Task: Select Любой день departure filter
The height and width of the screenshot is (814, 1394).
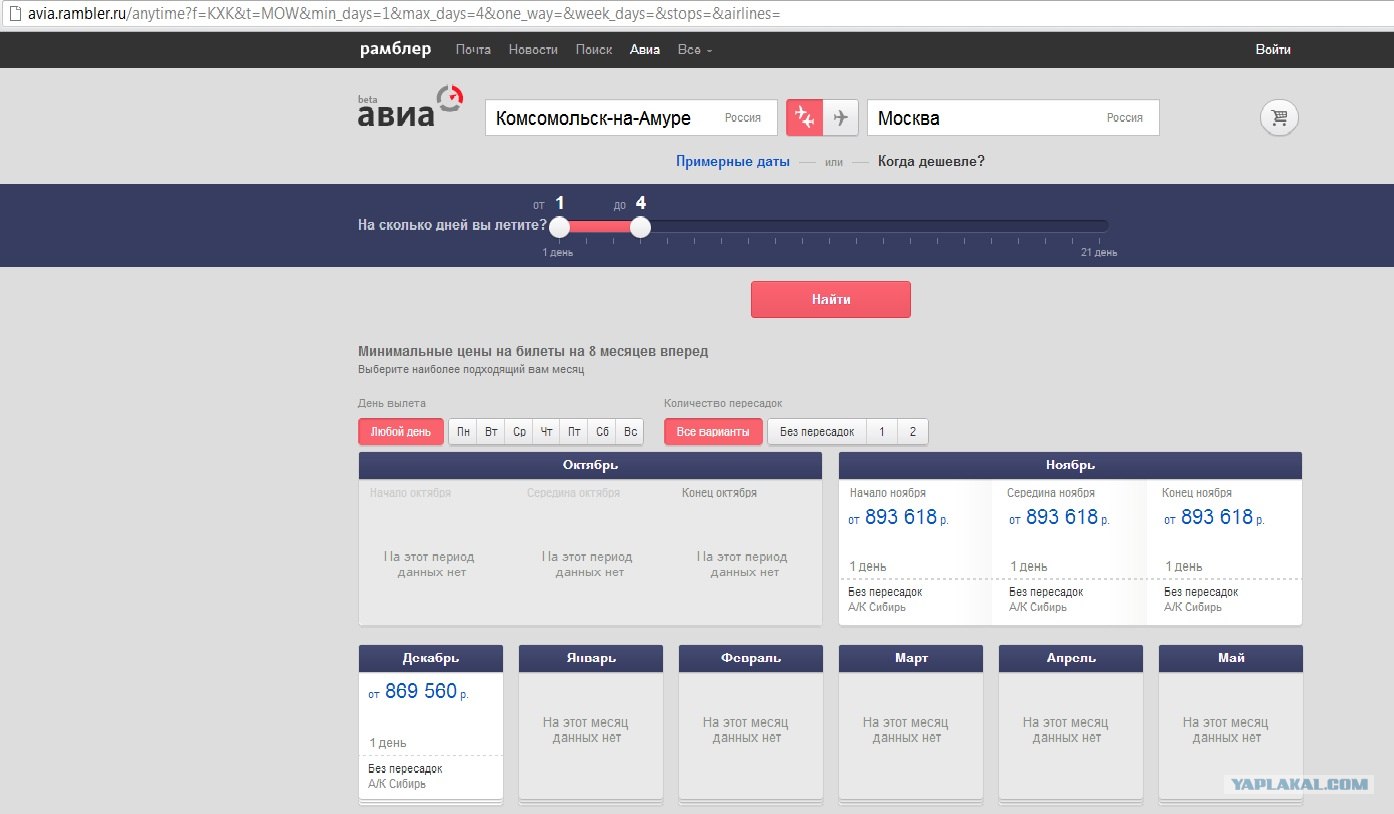Action: click(x=401, y=432)
